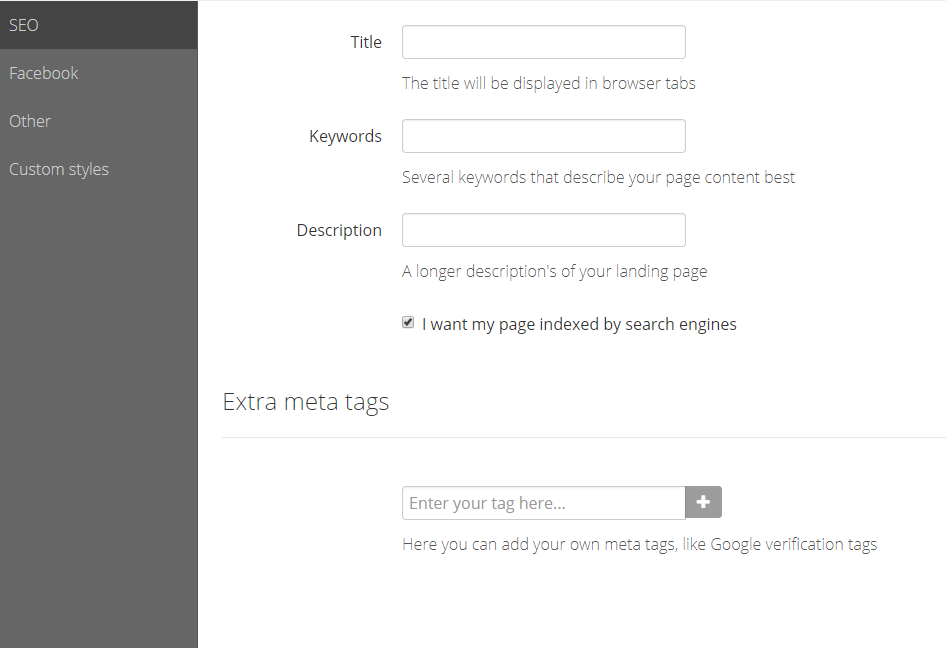Click the keywords help text line
The width and height of the screenshot is (946, 648).
point(598,177)
